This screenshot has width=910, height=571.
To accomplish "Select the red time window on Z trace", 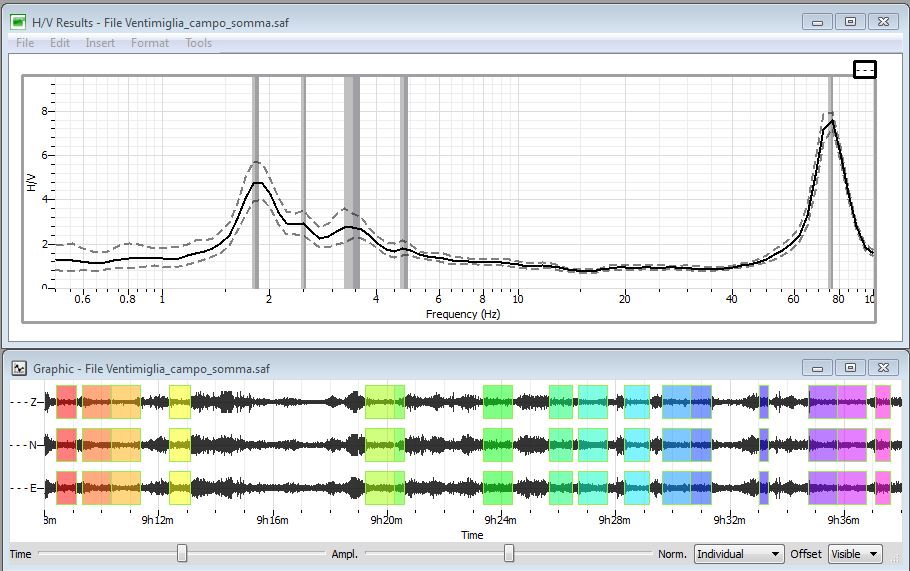I will (x=66, y=402).
